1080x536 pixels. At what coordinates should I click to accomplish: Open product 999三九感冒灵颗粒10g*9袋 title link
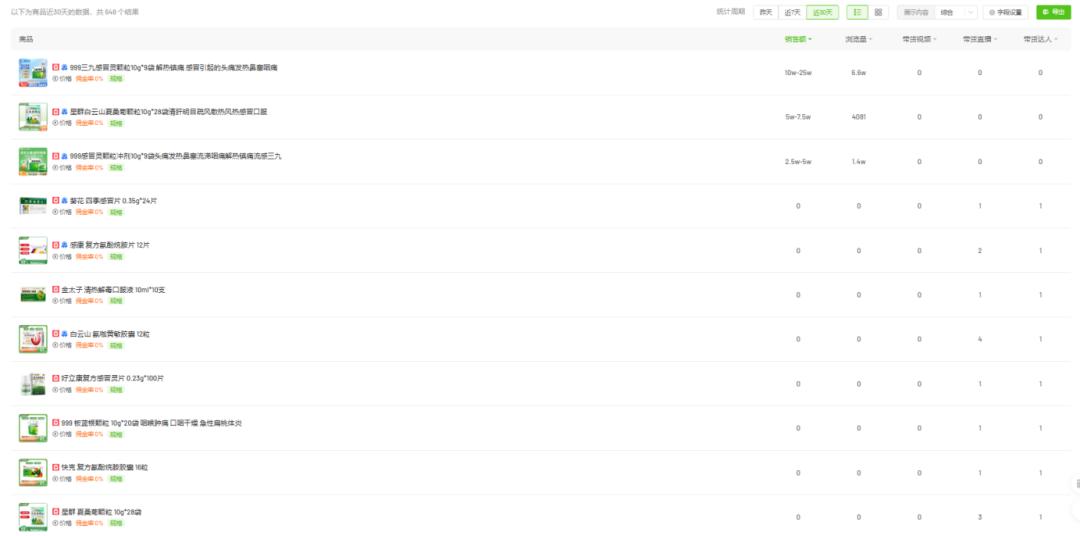(174, 68)
